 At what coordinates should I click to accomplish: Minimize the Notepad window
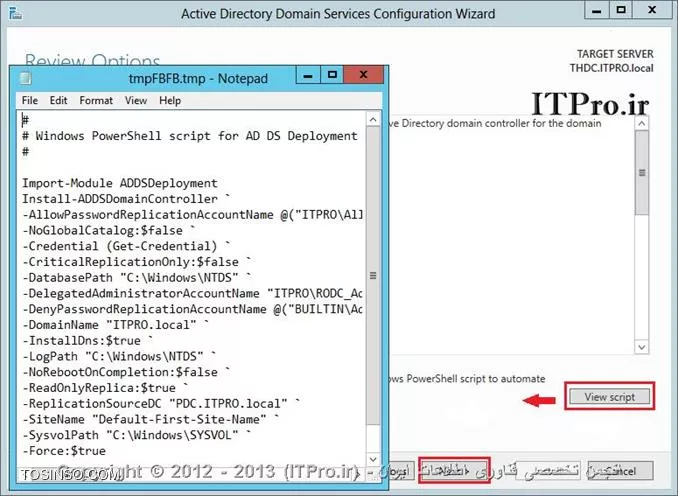coord(308,75)
